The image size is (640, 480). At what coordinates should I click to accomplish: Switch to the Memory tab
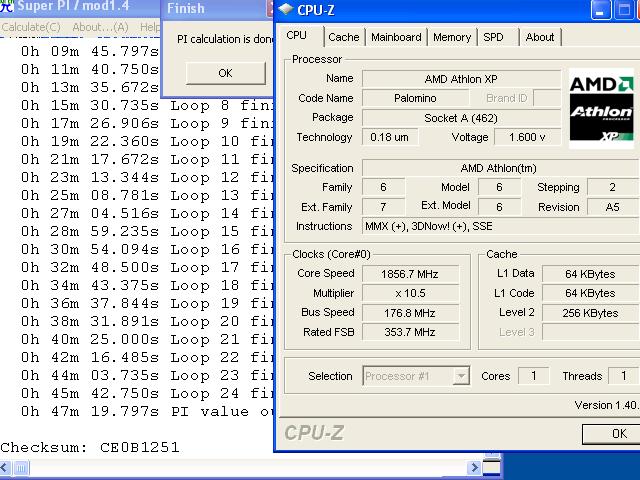452,37
